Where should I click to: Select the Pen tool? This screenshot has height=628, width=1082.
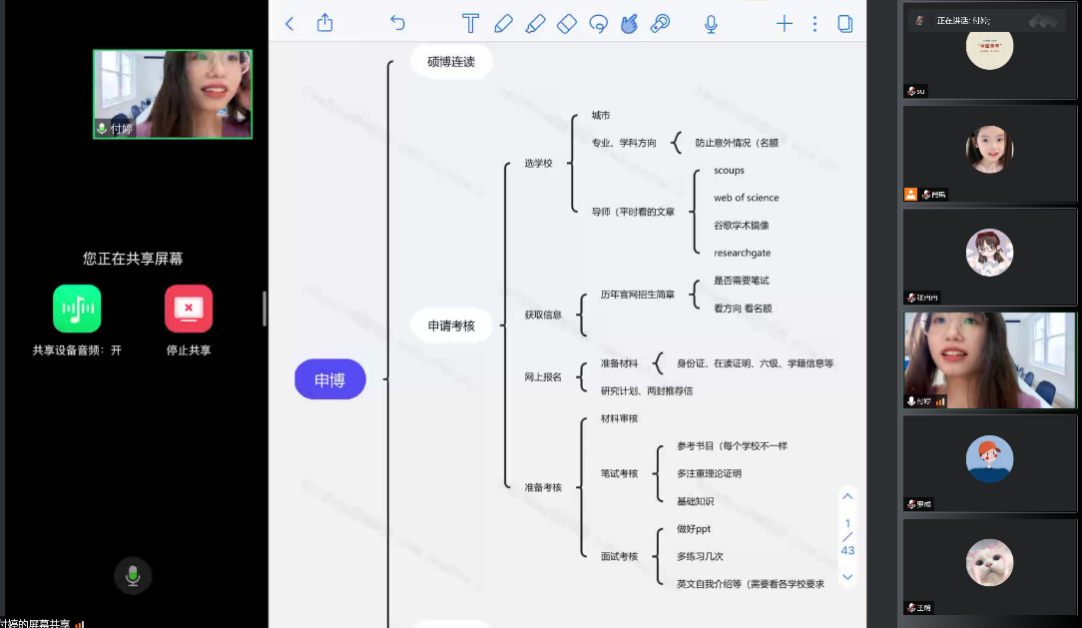(503, 24)
